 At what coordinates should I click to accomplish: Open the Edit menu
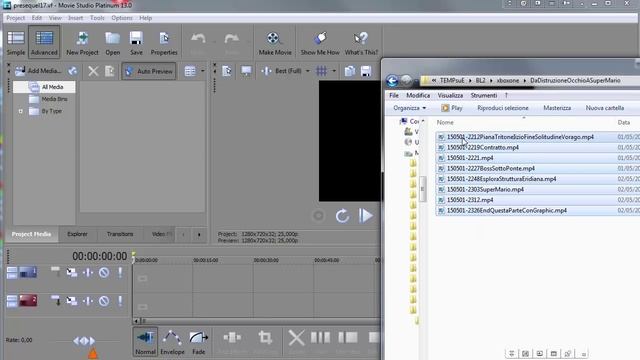pyautogui.click(x=37, y=18)
